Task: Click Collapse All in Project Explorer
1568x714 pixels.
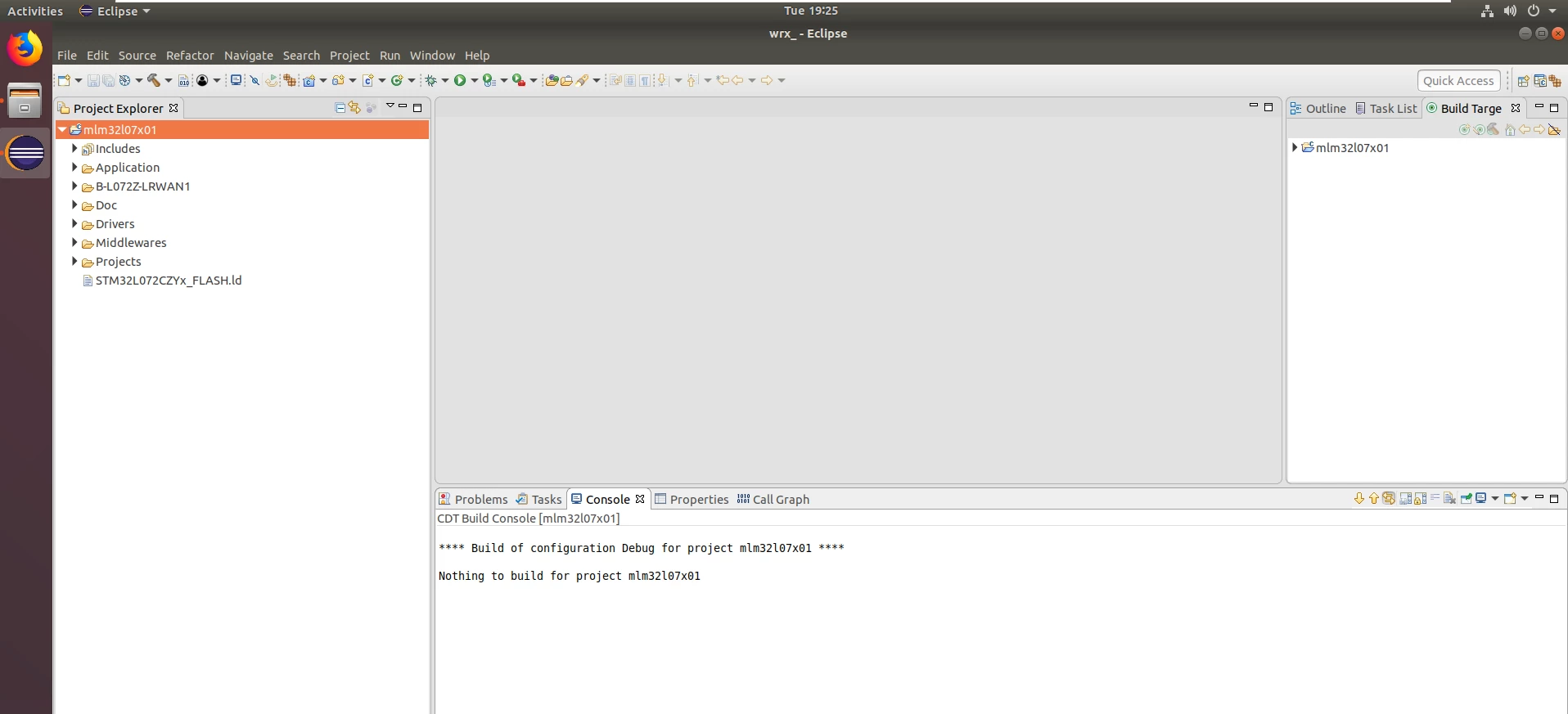Action: pyautogui.click(x=340, y=108)
